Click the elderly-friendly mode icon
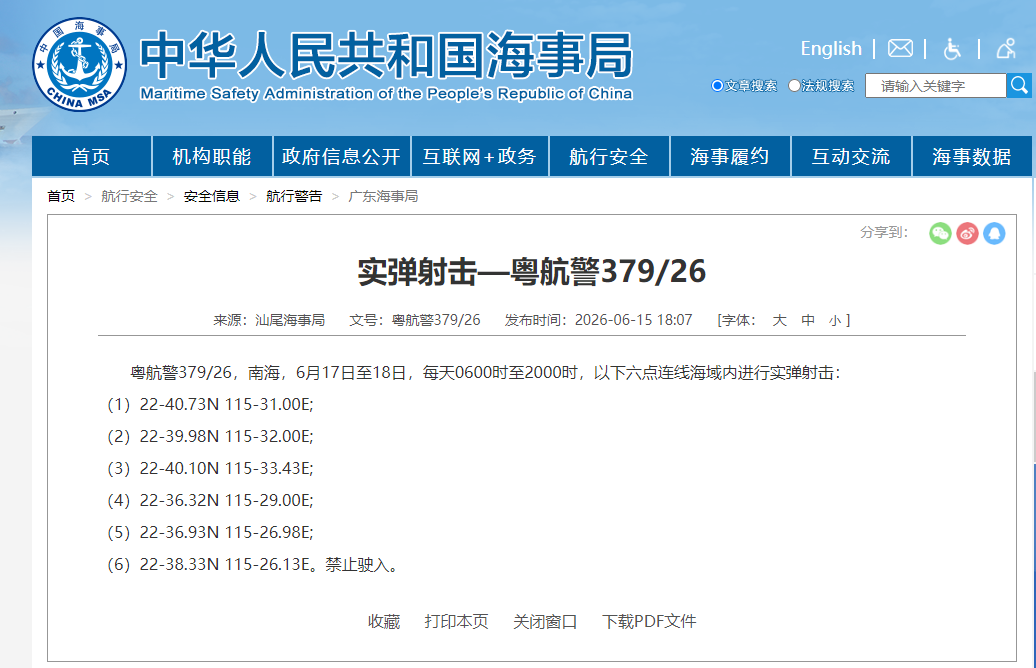Image resolution: width=1036 pixels, height=668 pixels. coord(1006,48)
